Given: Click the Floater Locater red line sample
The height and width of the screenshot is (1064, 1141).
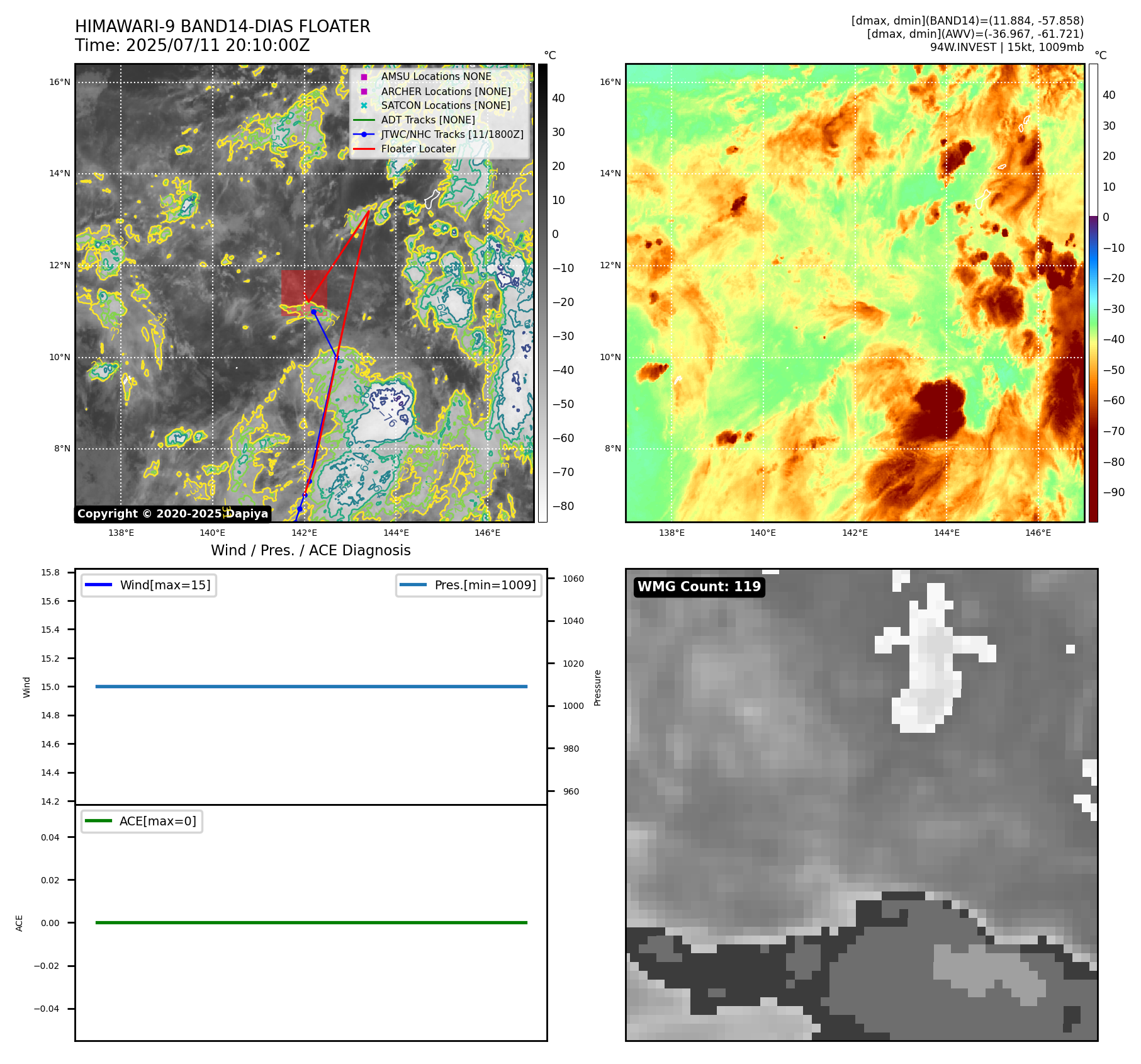Looking at the screenshot, I should pos(364,149).
